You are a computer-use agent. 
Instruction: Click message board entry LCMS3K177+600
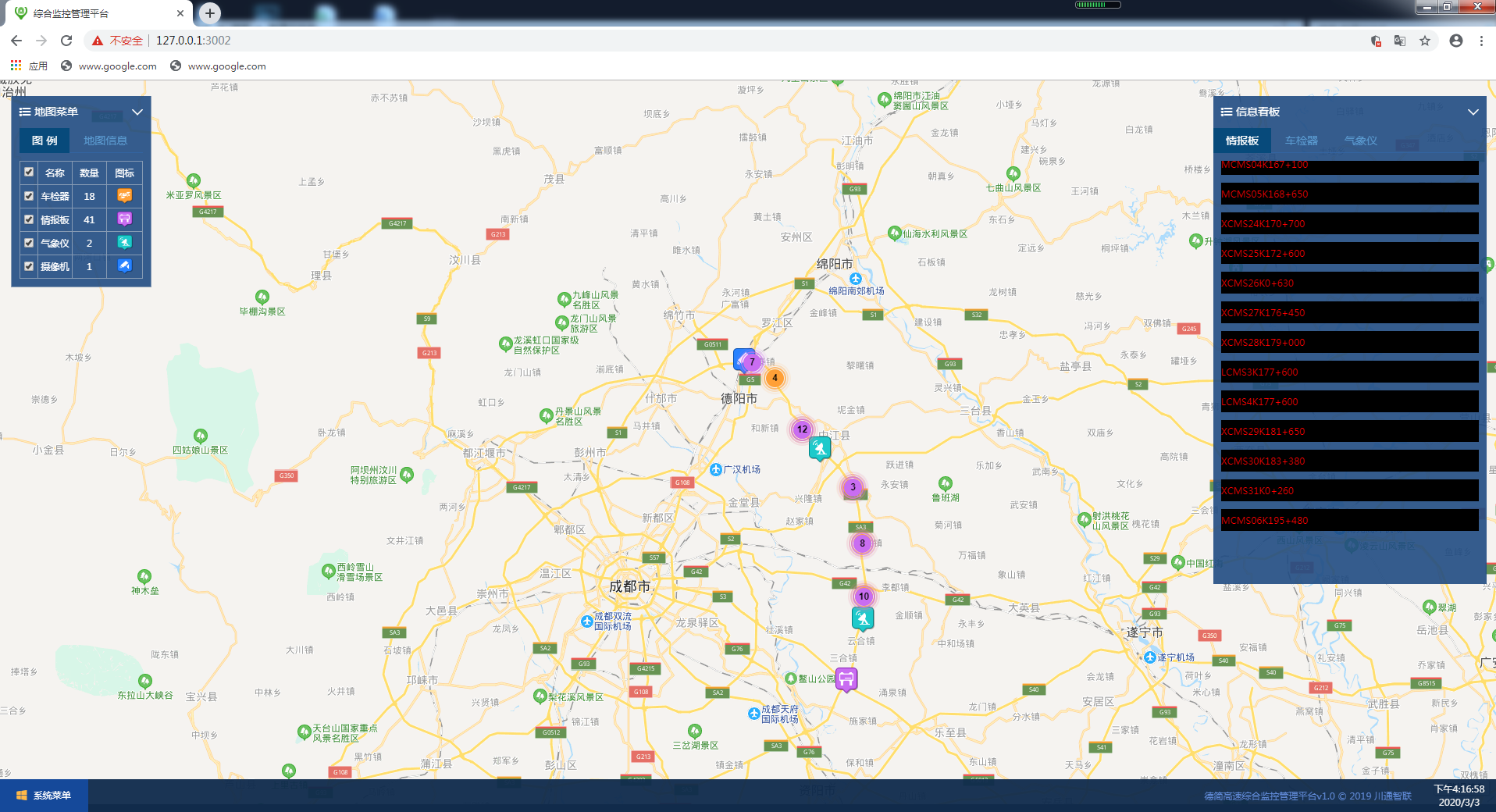click(1349, 372)
